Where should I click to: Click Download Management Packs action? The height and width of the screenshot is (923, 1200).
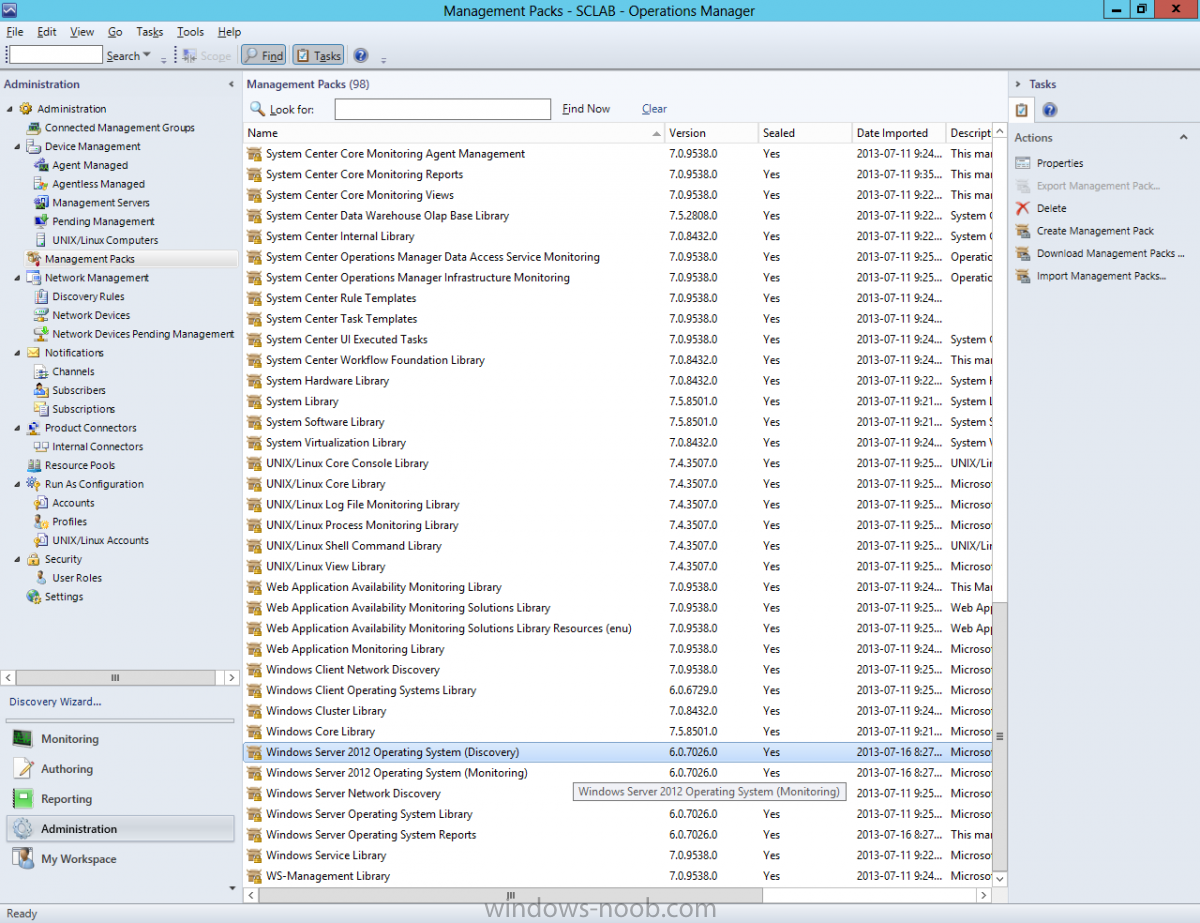(1110, 254)
